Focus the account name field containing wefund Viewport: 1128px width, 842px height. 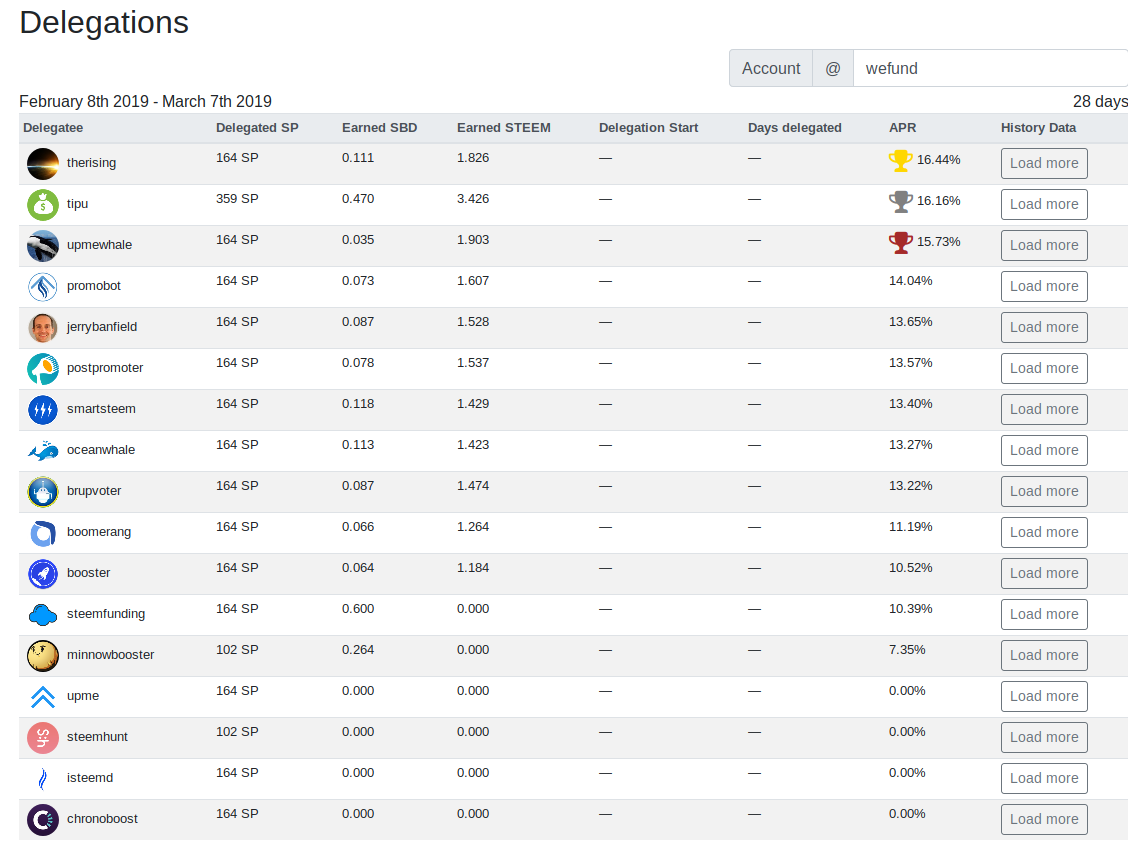991,68
